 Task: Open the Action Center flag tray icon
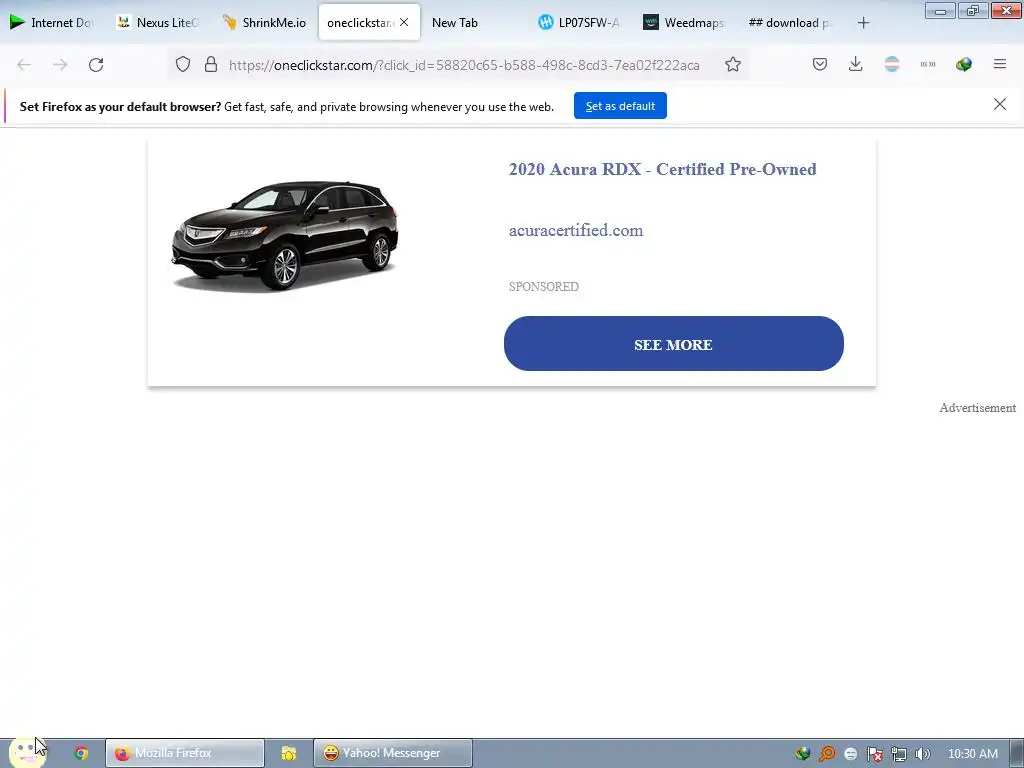874,754
